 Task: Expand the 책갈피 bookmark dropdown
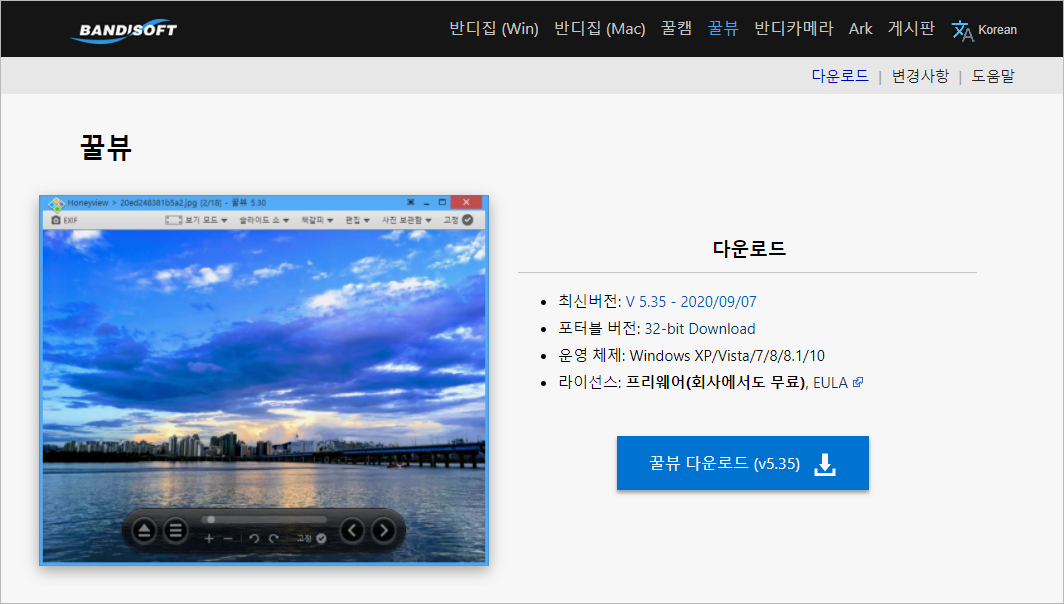[317, 220]
